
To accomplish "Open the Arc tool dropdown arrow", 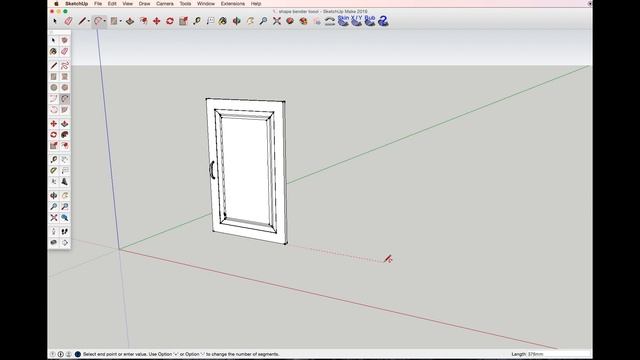I will tap(104, 21).
